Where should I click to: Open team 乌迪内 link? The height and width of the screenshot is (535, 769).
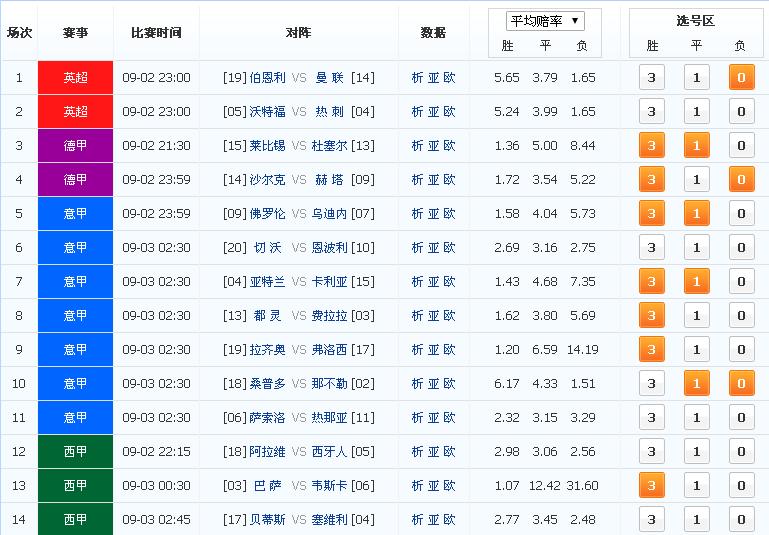pos(330,213)
